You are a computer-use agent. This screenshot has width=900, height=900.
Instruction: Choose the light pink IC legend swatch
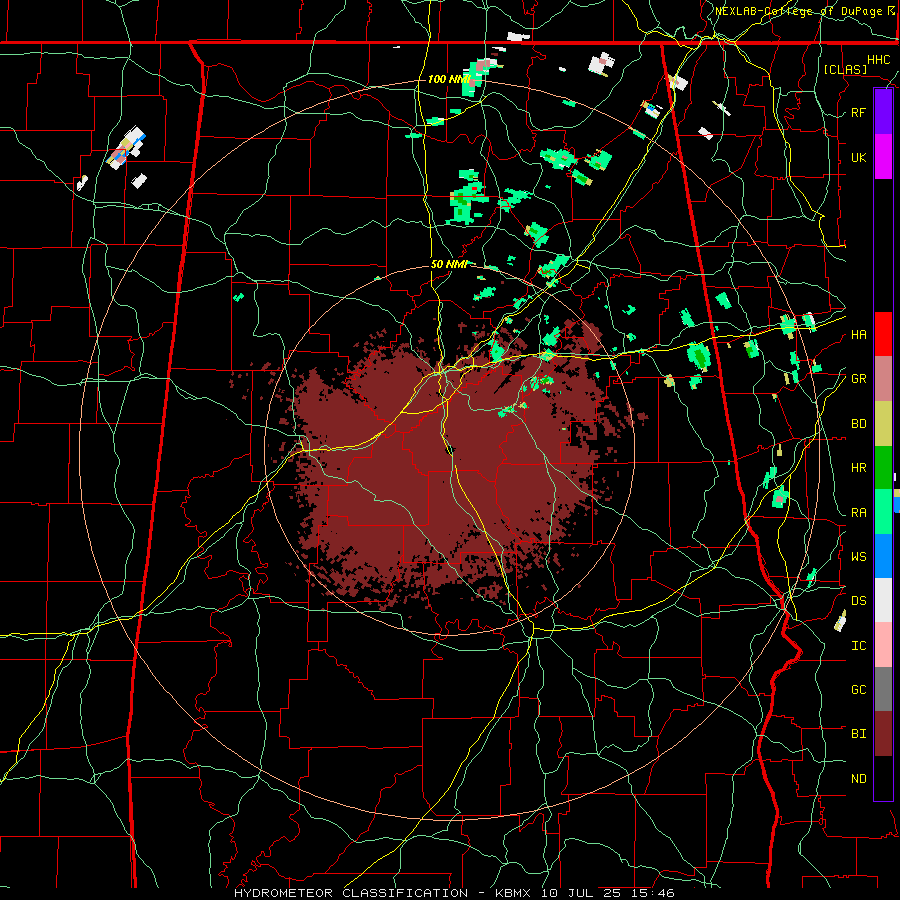coord(883,645)
